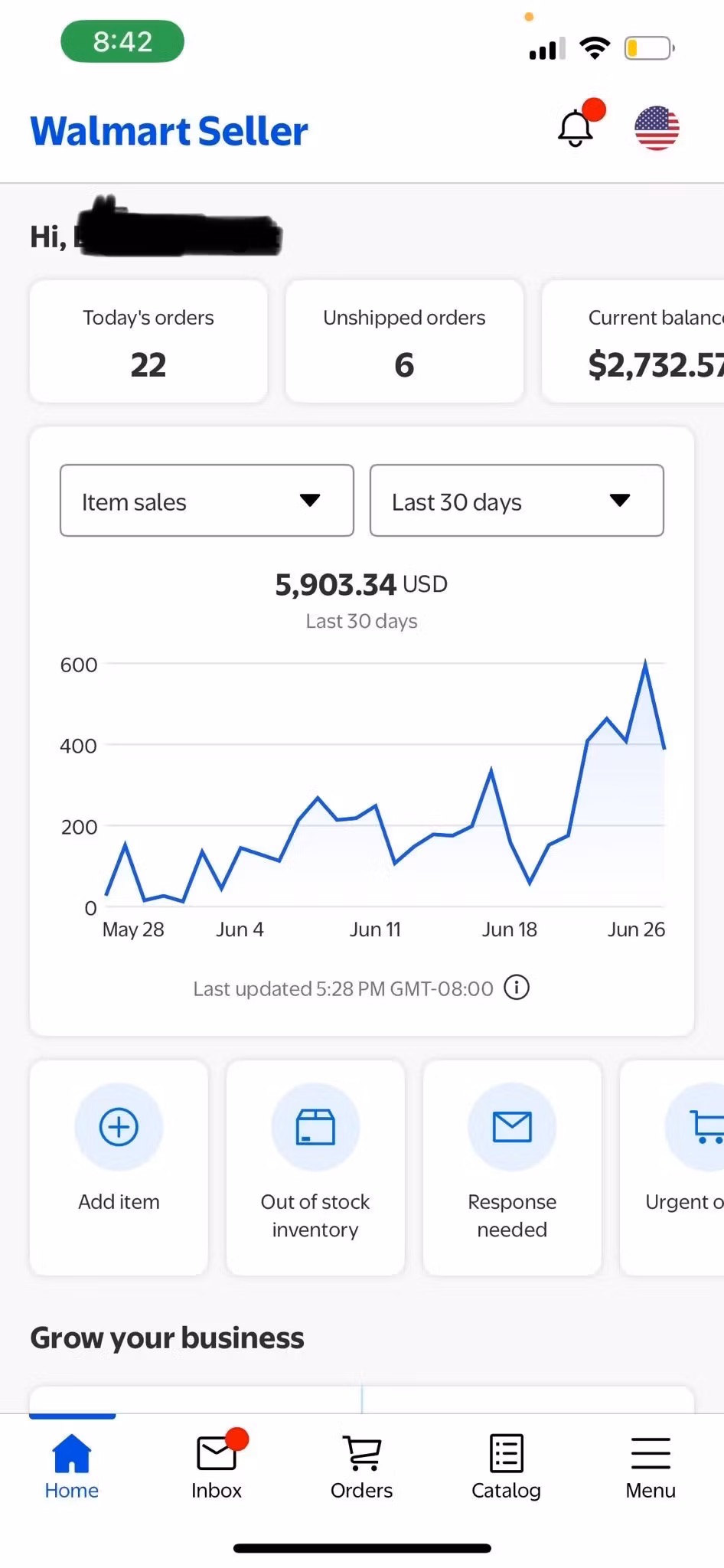Screen dimensions: 724x1568
Task: Select the Response needed label
Action: click(x=512, y=1216)
